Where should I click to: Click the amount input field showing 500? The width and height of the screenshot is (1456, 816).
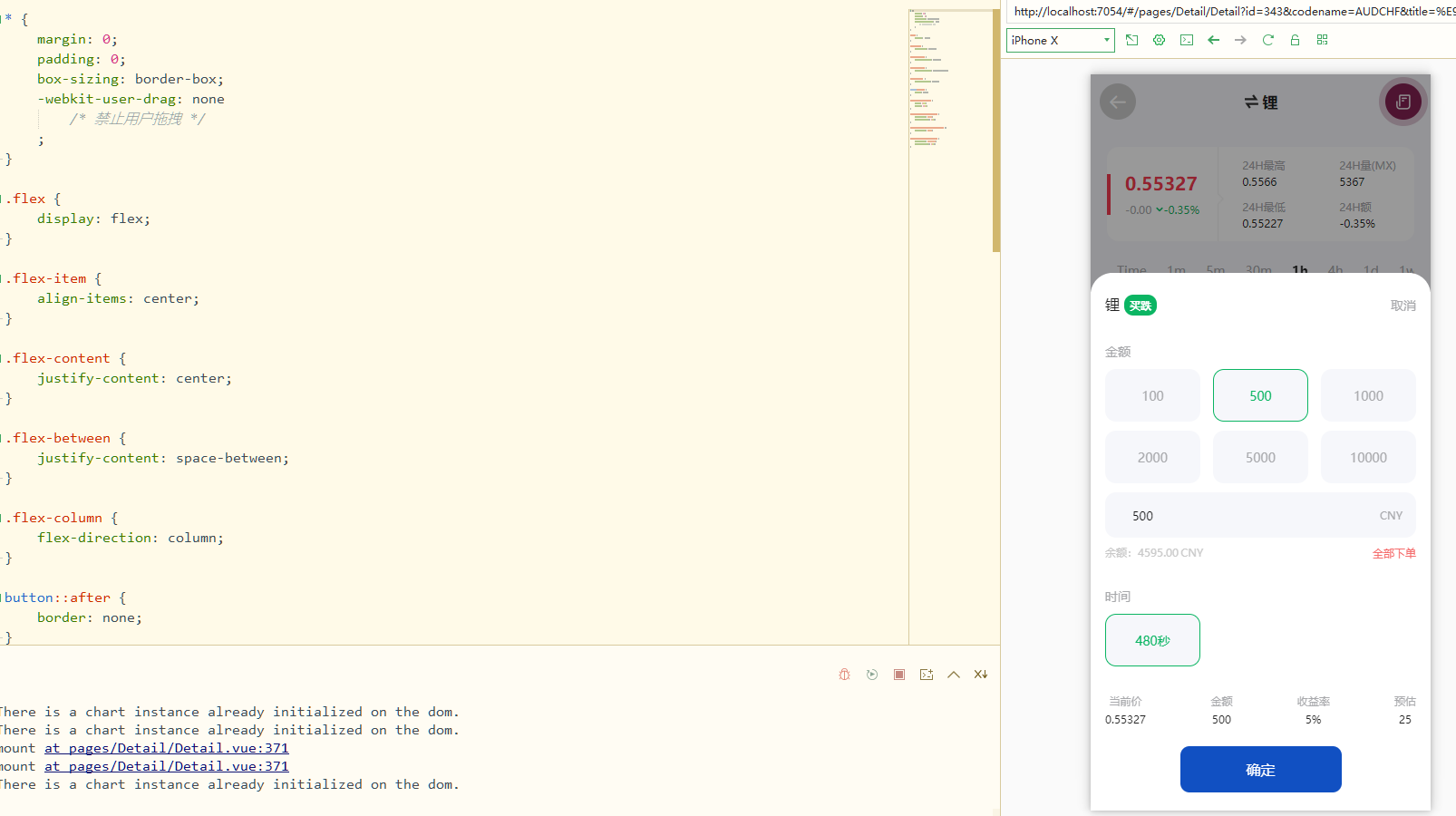point(1251,516)
